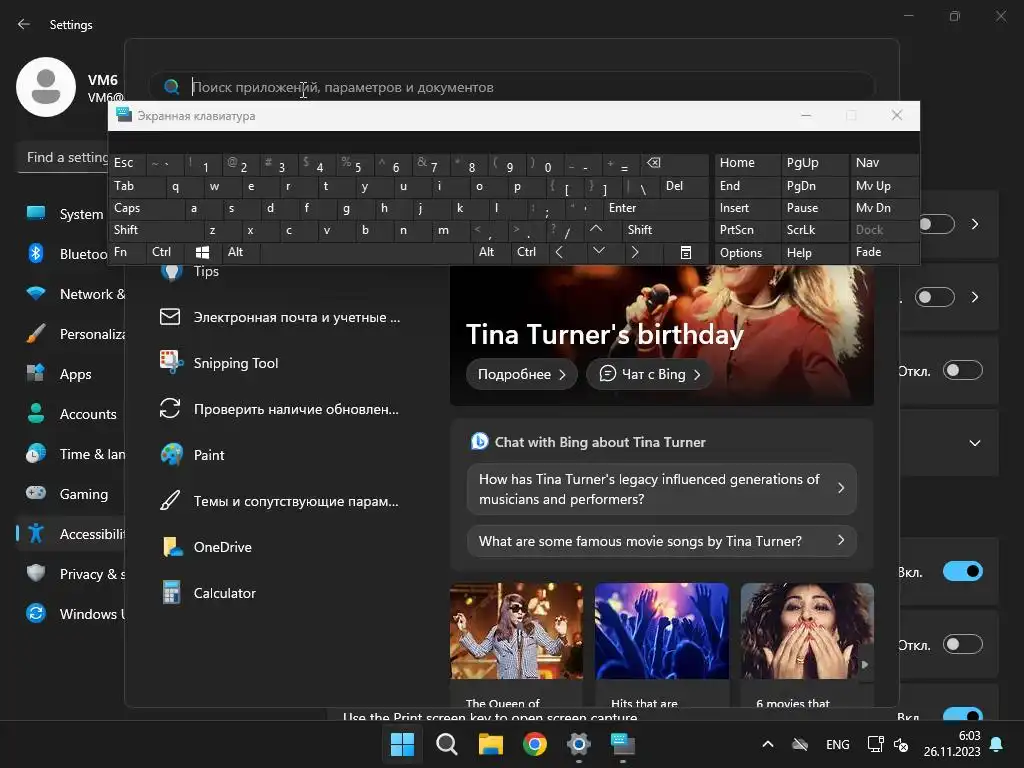The height and width of the screenshot is (768, 1024).
Task: Click the Поиск приложений search field
Action: [x=513, y=87]
